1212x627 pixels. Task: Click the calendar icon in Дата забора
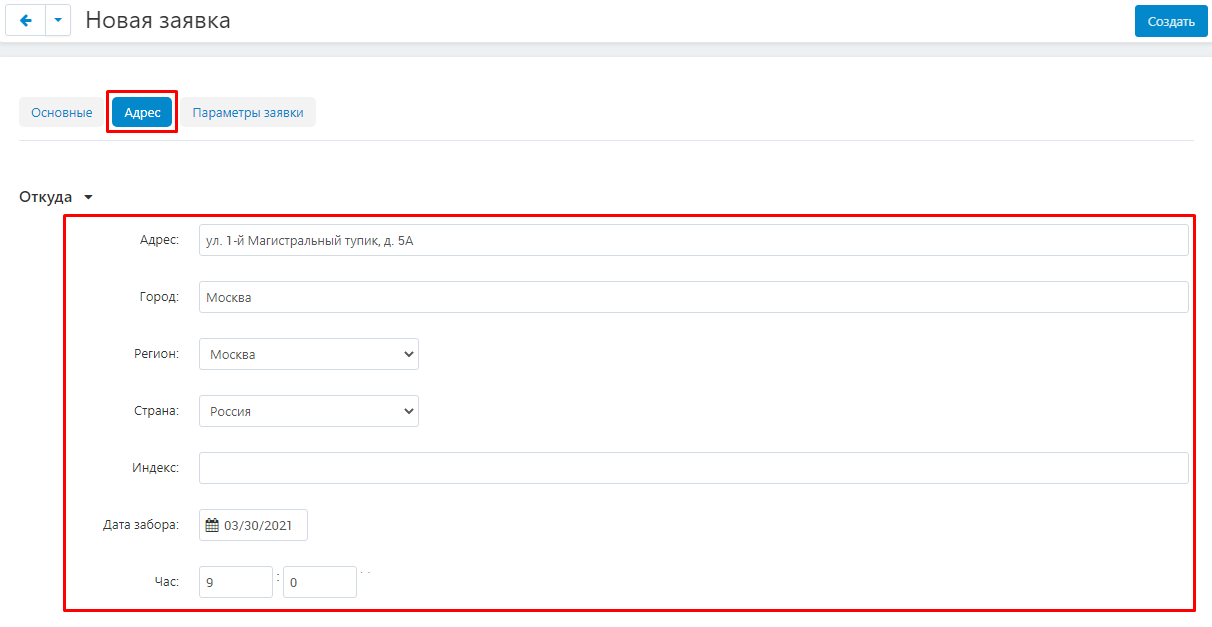coord(212,525)
